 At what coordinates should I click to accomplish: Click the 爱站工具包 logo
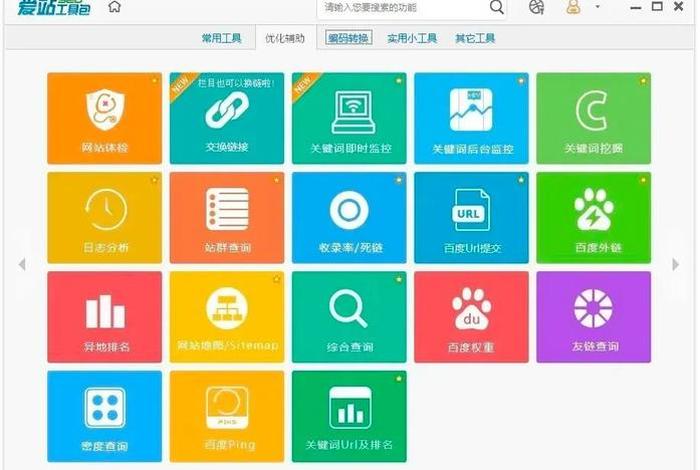pos(54,7)
